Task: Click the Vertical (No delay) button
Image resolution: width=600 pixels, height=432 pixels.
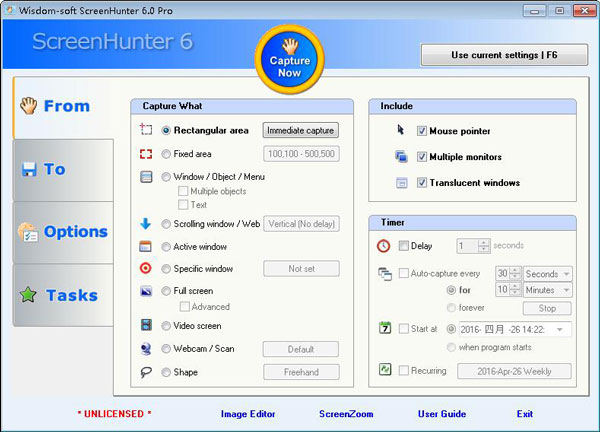Action: pos(302,224)
